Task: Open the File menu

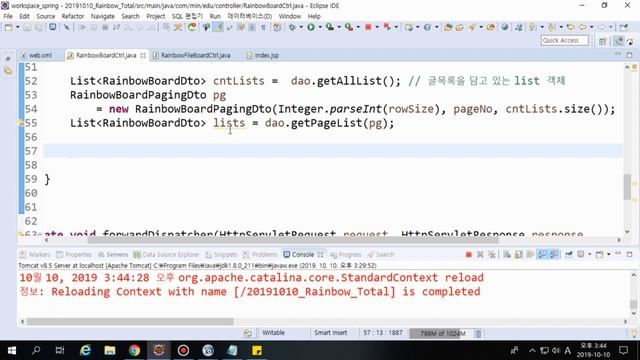Action: (x=8, y=16)
